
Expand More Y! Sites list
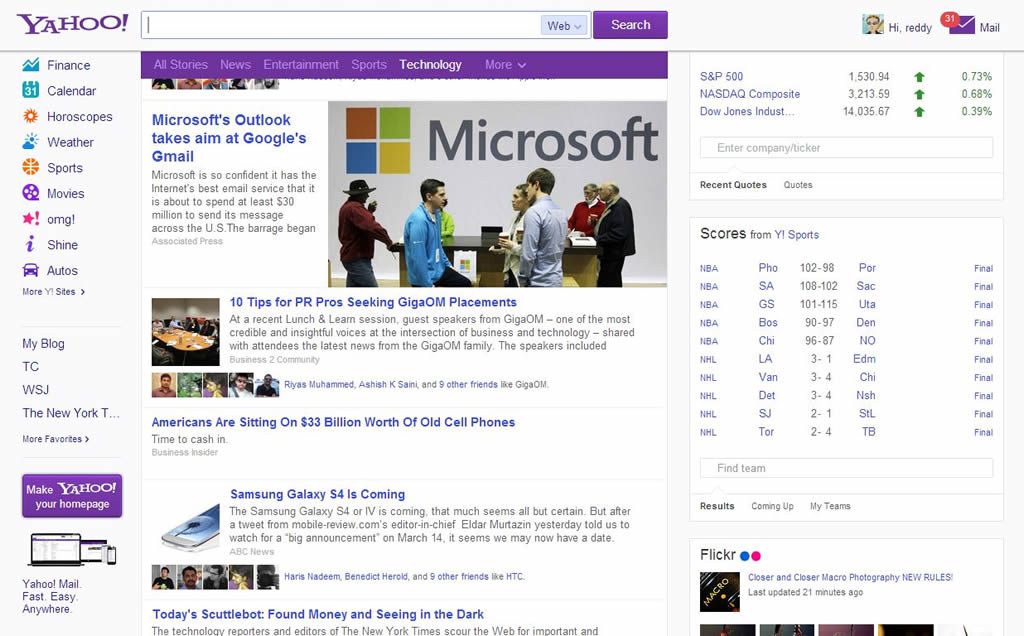coord(54,292)
